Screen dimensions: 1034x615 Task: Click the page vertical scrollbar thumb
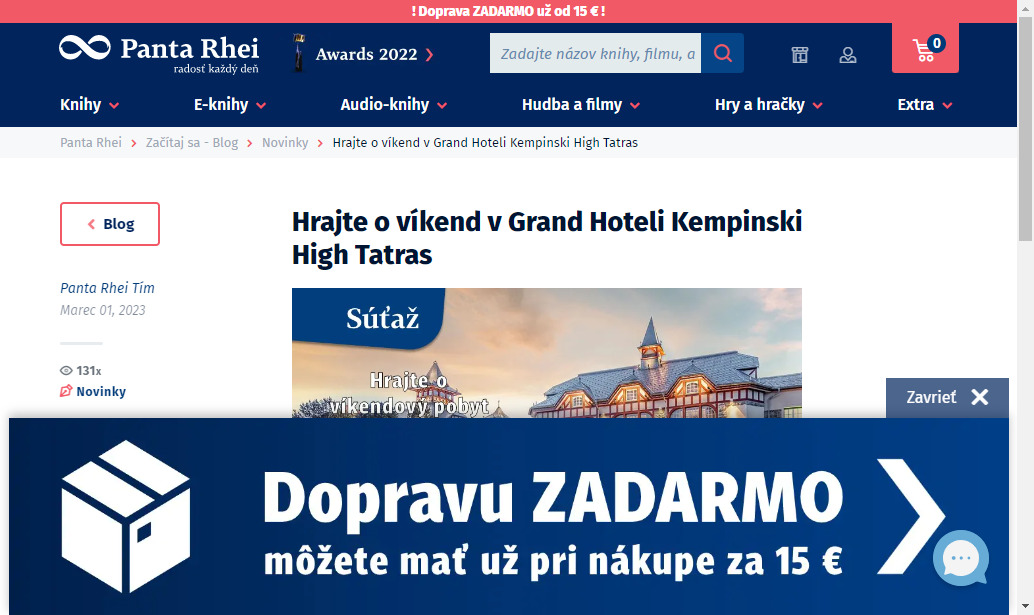(x=1025, y=129)
